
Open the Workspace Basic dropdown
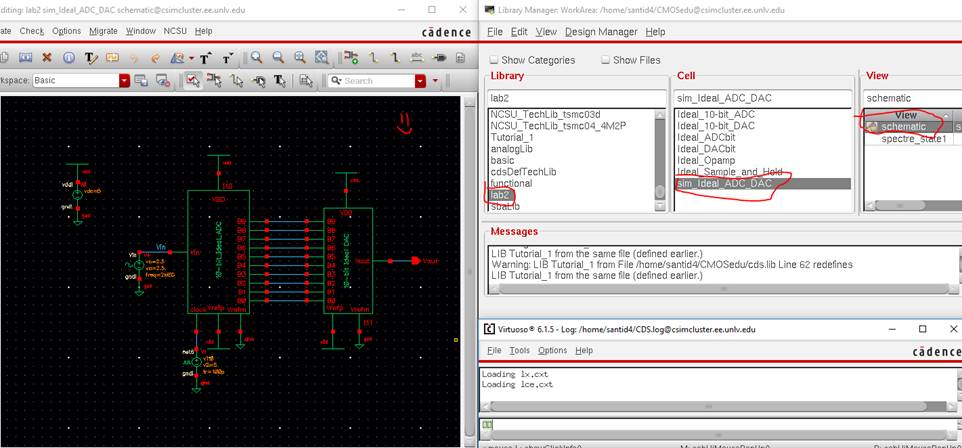click(x=124, y=80)
